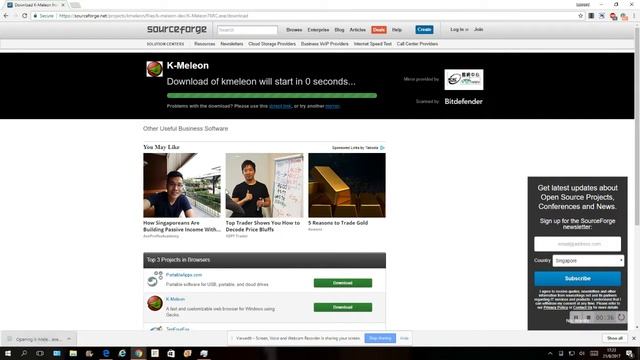Close the Download K-Meleon browser tab
This screenshot has height=360, width=640.
coord(63,5)
